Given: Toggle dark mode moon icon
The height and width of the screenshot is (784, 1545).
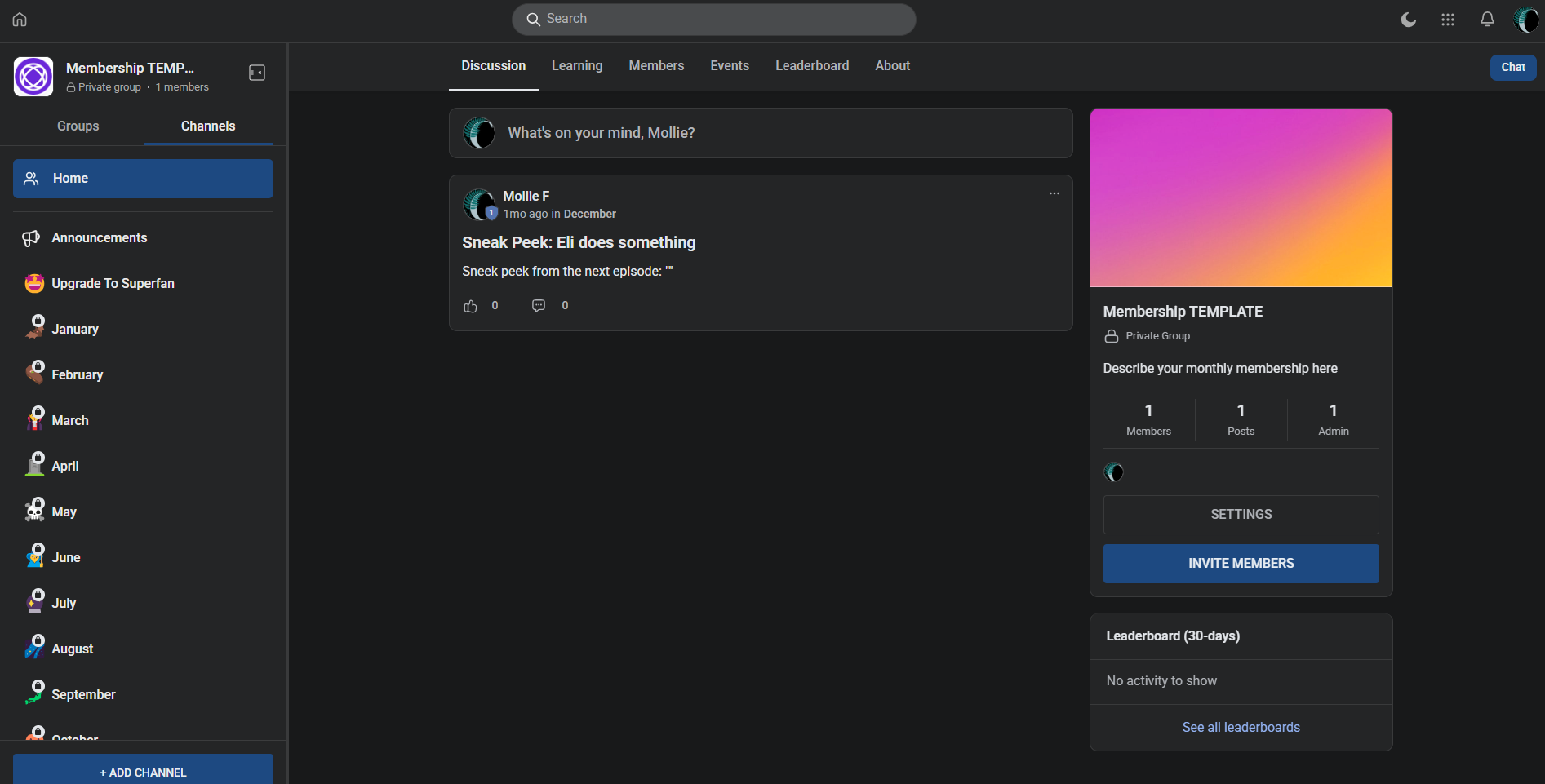Looking at the screenshot, I should (x=1408, y=20).
